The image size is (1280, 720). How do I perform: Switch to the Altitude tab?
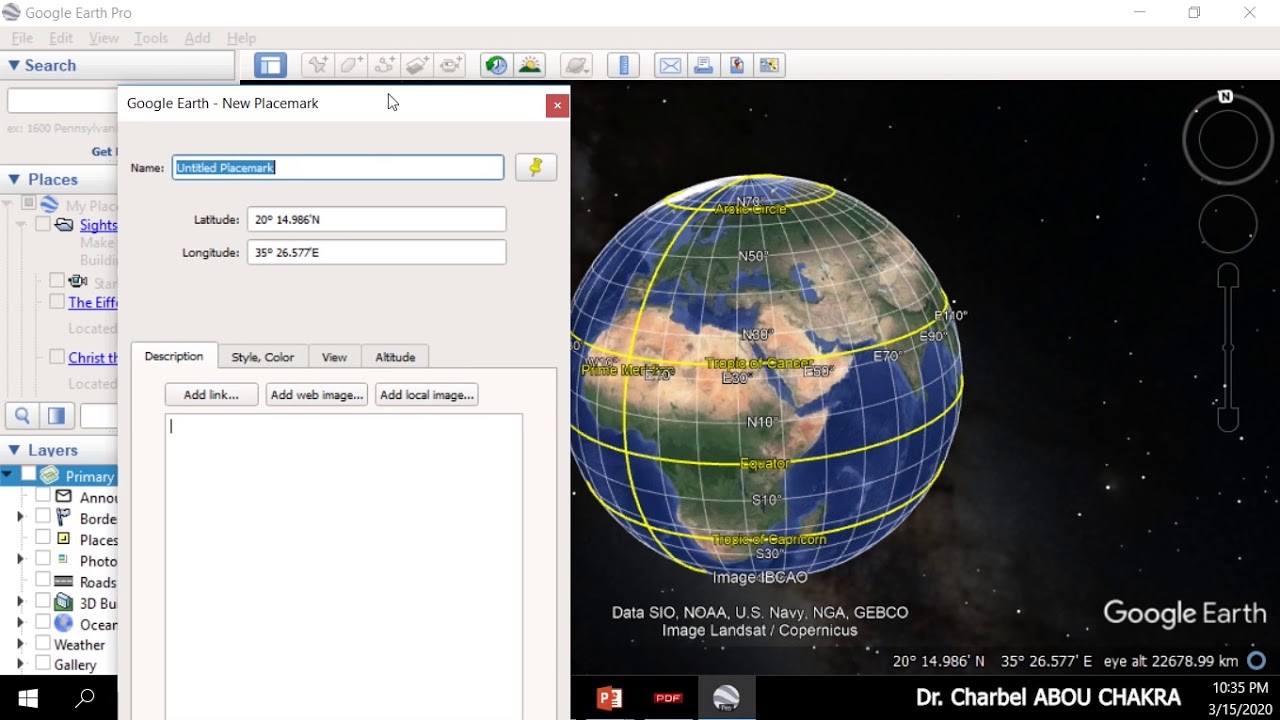pos(395,357)
